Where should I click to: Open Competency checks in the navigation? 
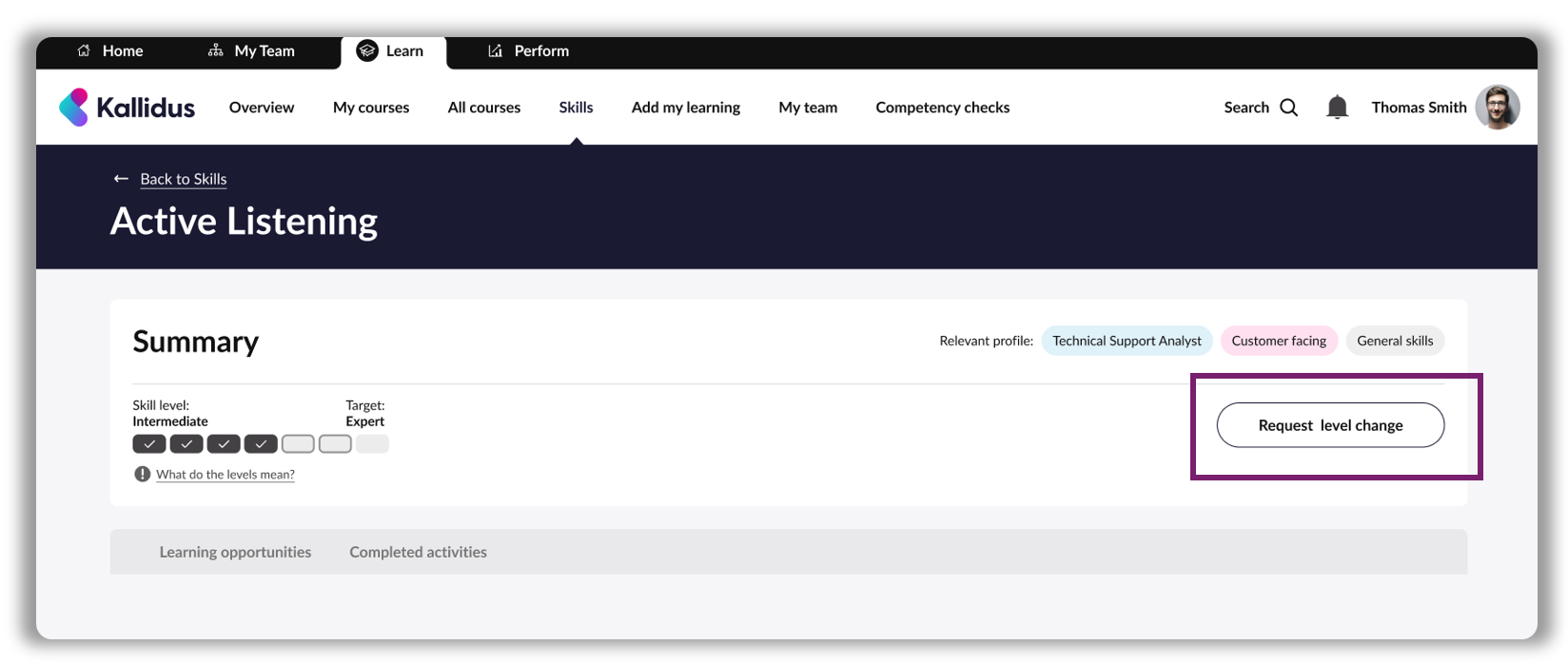pos(942,108)
